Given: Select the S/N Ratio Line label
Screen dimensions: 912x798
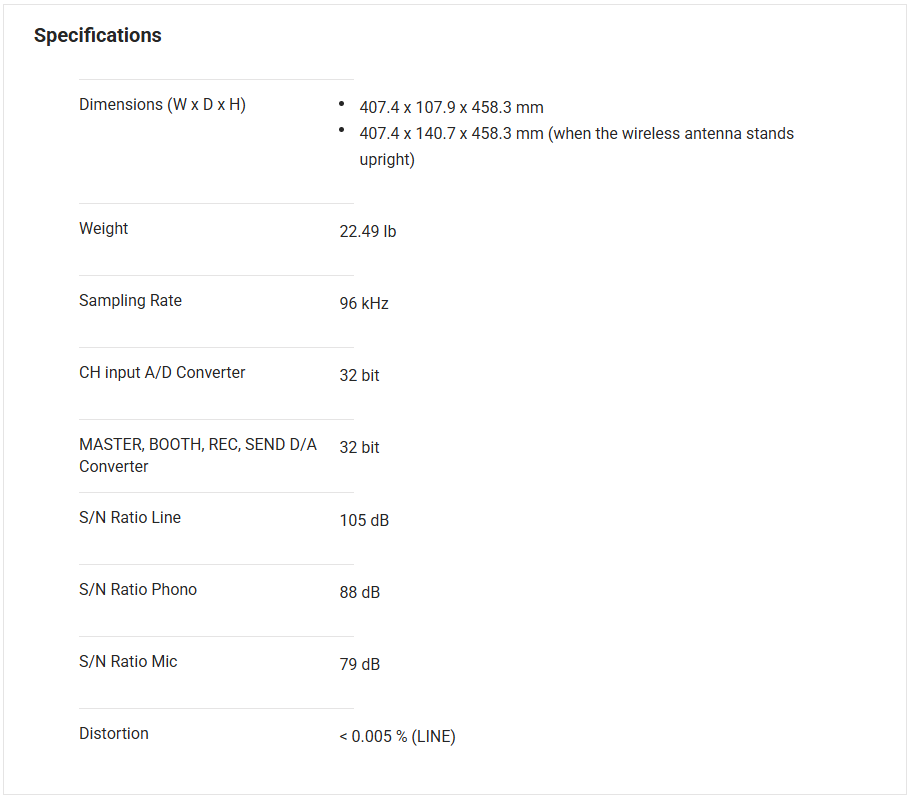Looking at the screenshot, I should (x=130, y=518).
